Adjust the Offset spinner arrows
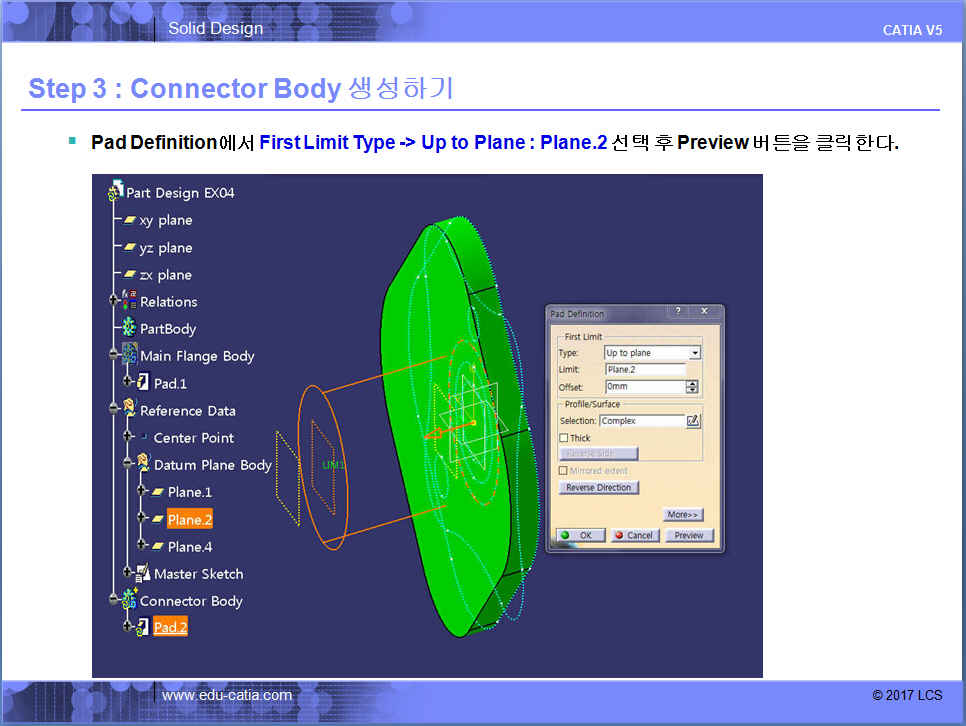 [x=692, y=387]
